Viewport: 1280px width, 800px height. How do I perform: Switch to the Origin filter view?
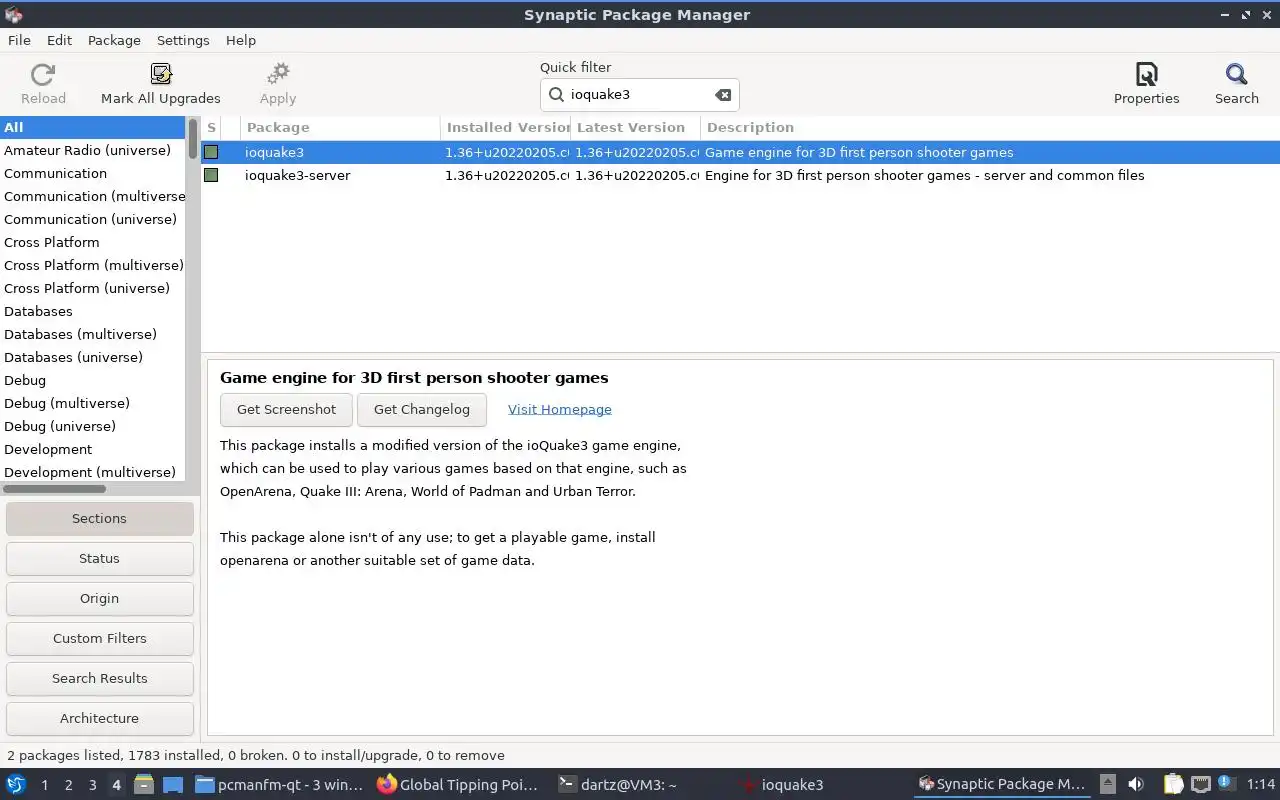(x=99, y=598)
